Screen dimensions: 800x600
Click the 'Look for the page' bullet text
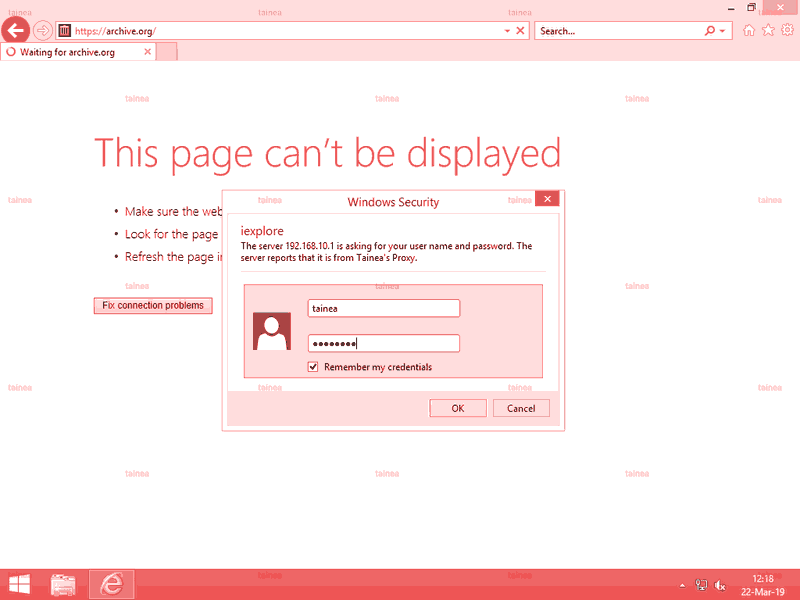pos(171,234)
